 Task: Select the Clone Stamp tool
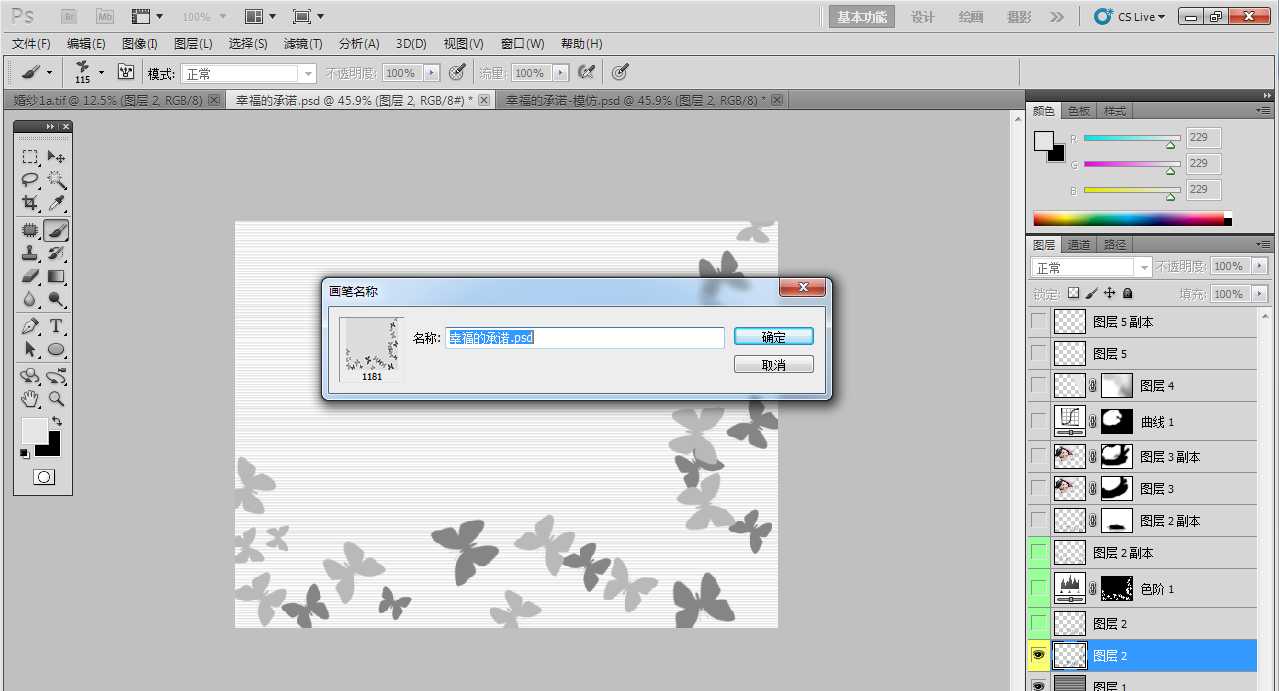[30, 253]
